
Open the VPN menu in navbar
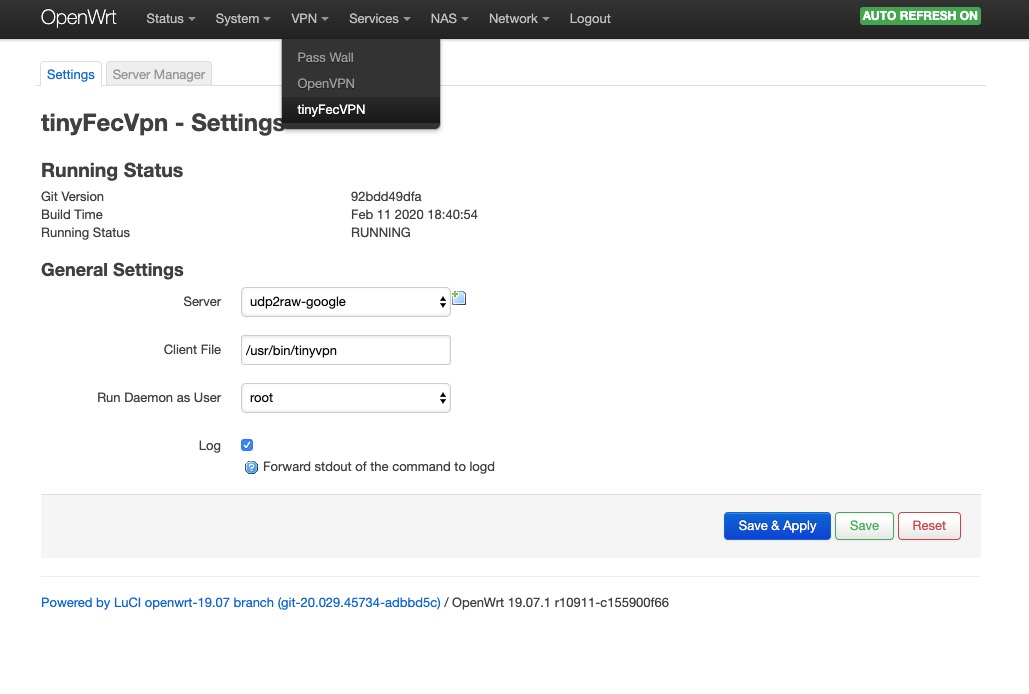310,18
